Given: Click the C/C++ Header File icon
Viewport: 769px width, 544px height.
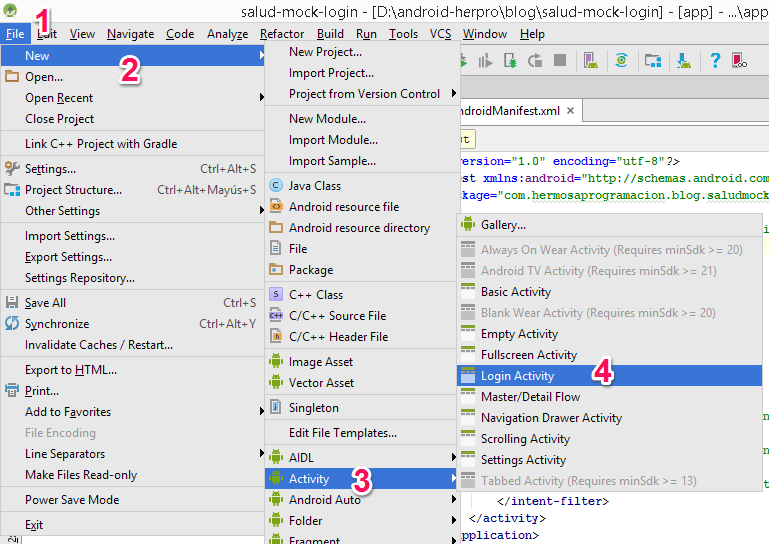Looking at the screenshot, I should tap(276, 337).
